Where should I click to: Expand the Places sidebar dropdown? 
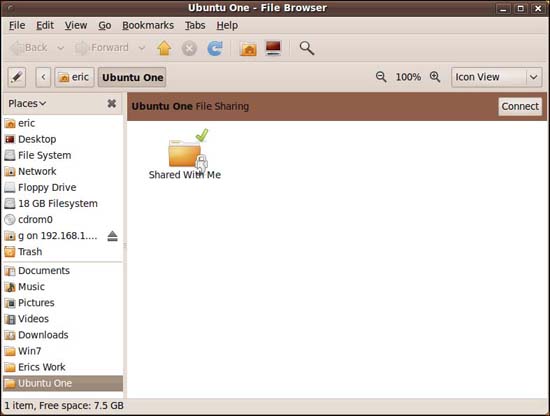click(x=27, y=103)
